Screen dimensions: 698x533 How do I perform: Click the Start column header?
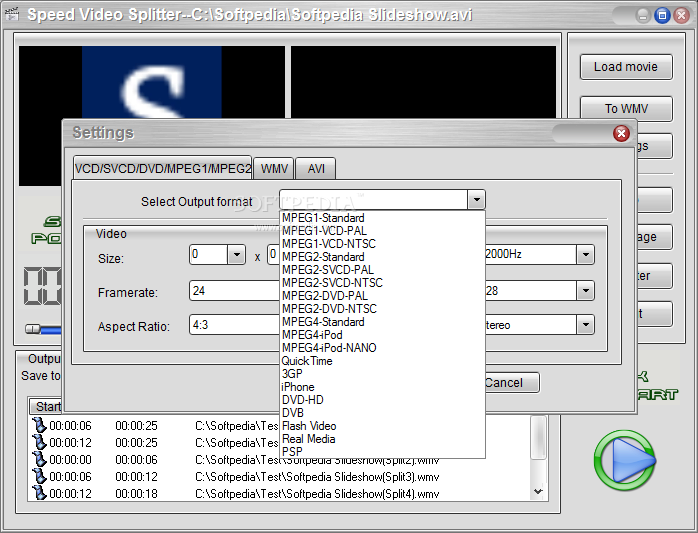click(45, 406)
